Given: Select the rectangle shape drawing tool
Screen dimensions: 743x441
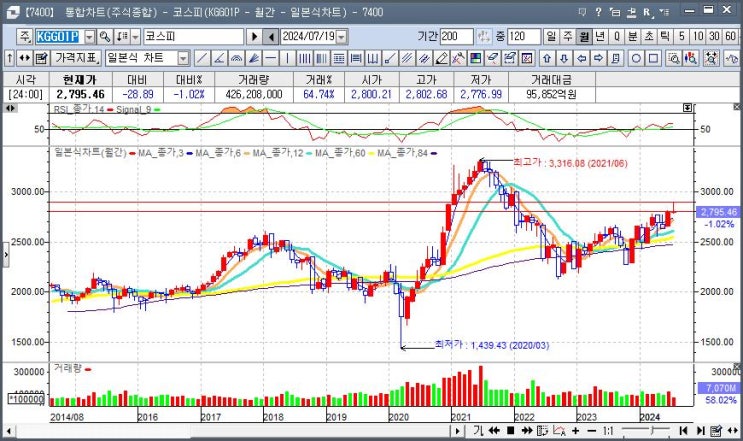Looking at the screenshot, I should pos(653,58).
